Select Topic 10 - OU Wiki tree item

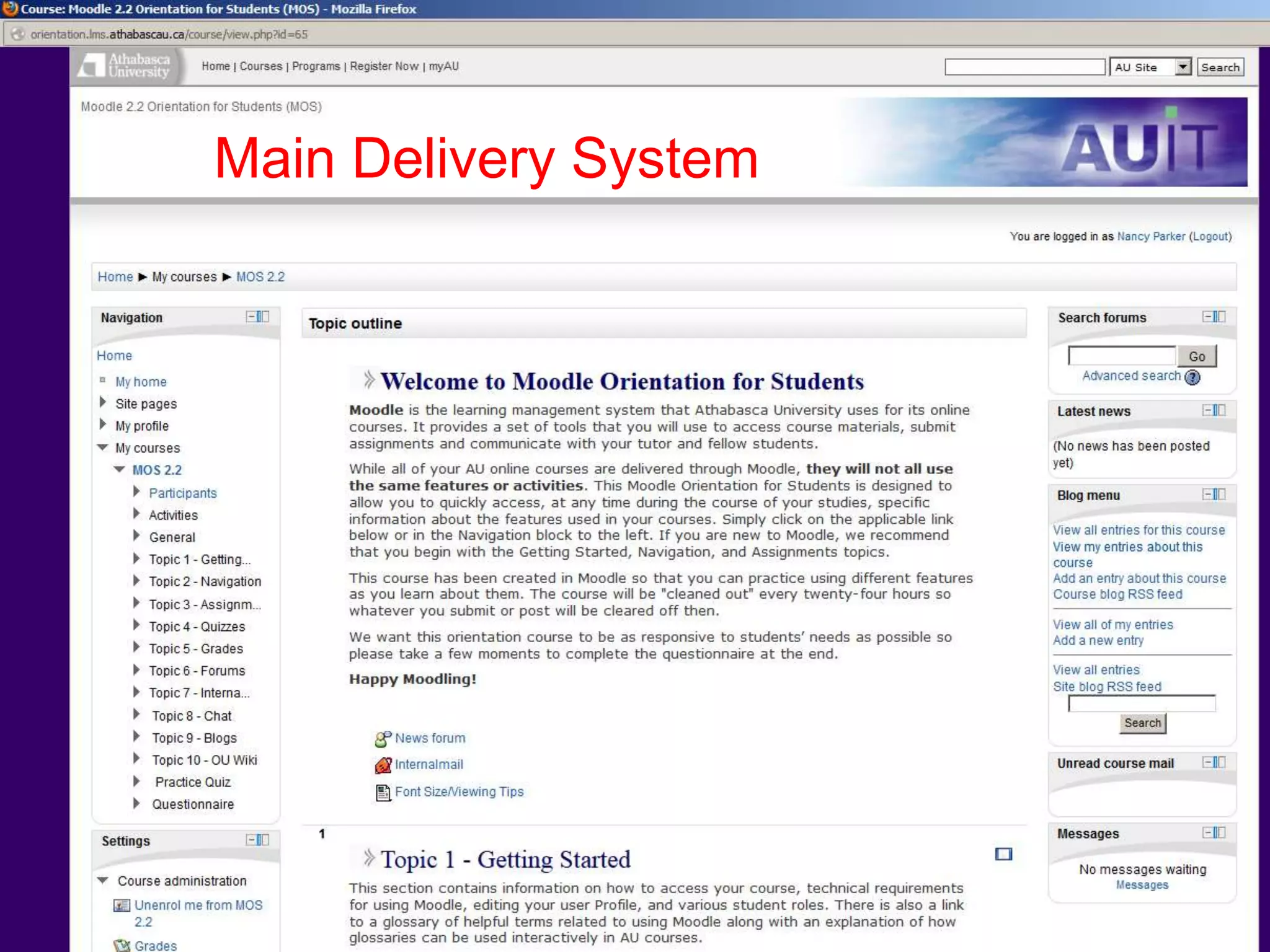tap(205, 760)
